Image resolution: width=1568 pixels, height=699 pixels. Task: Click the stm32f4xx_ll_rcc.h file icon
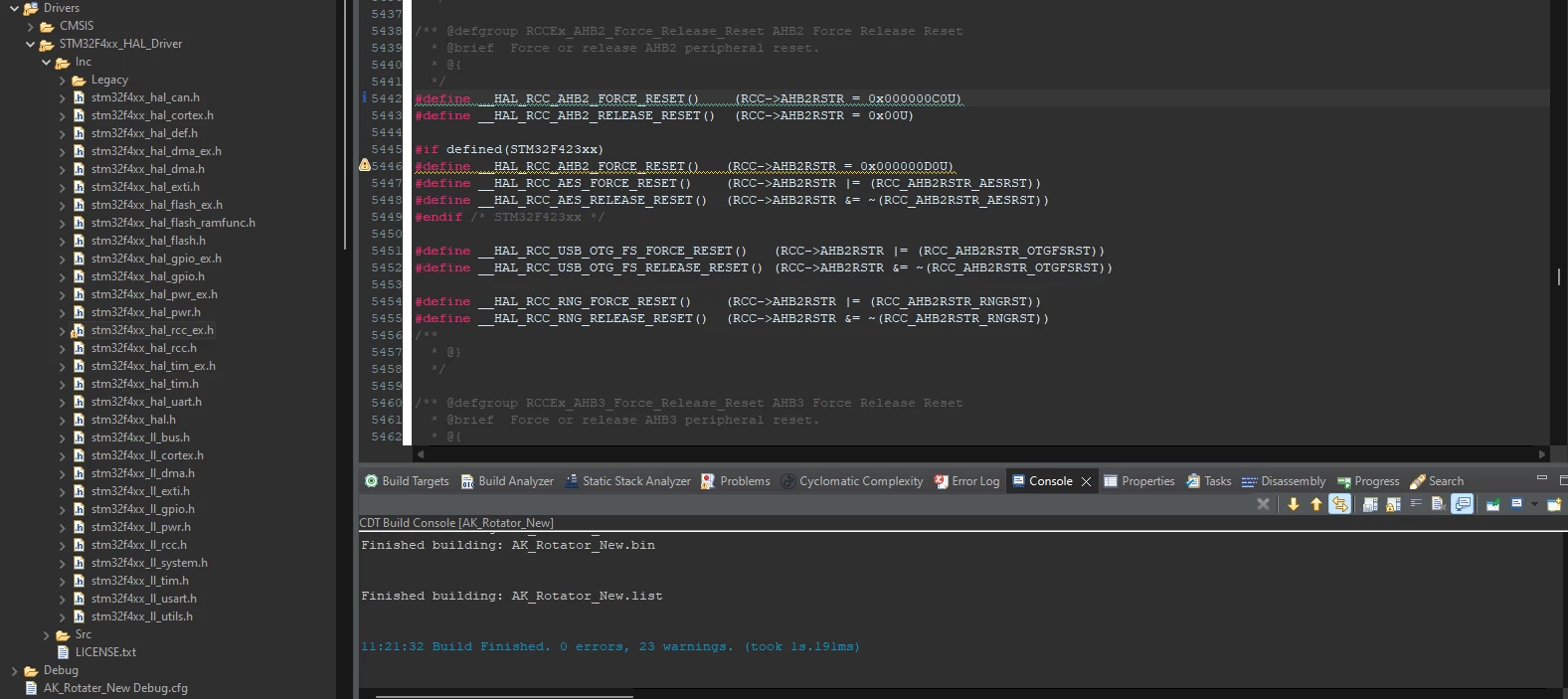[79, 545]
